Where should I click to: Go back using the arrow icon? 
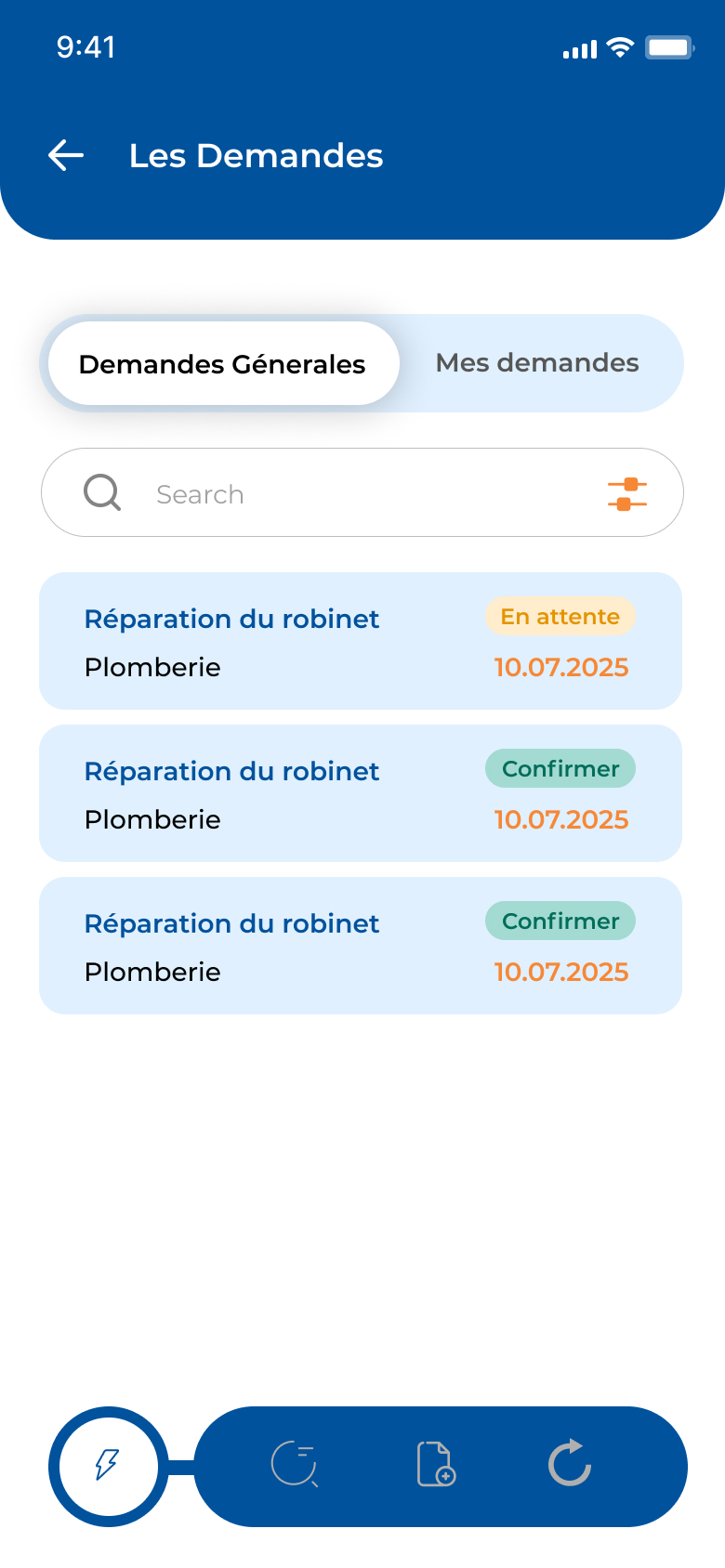(x=66, y=155)
